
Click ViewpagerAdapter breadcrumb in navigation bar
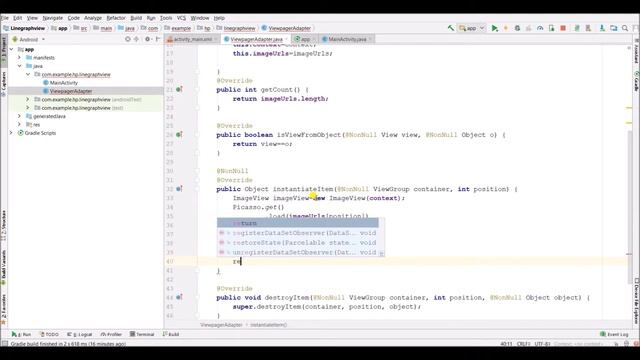coord(286,28)
